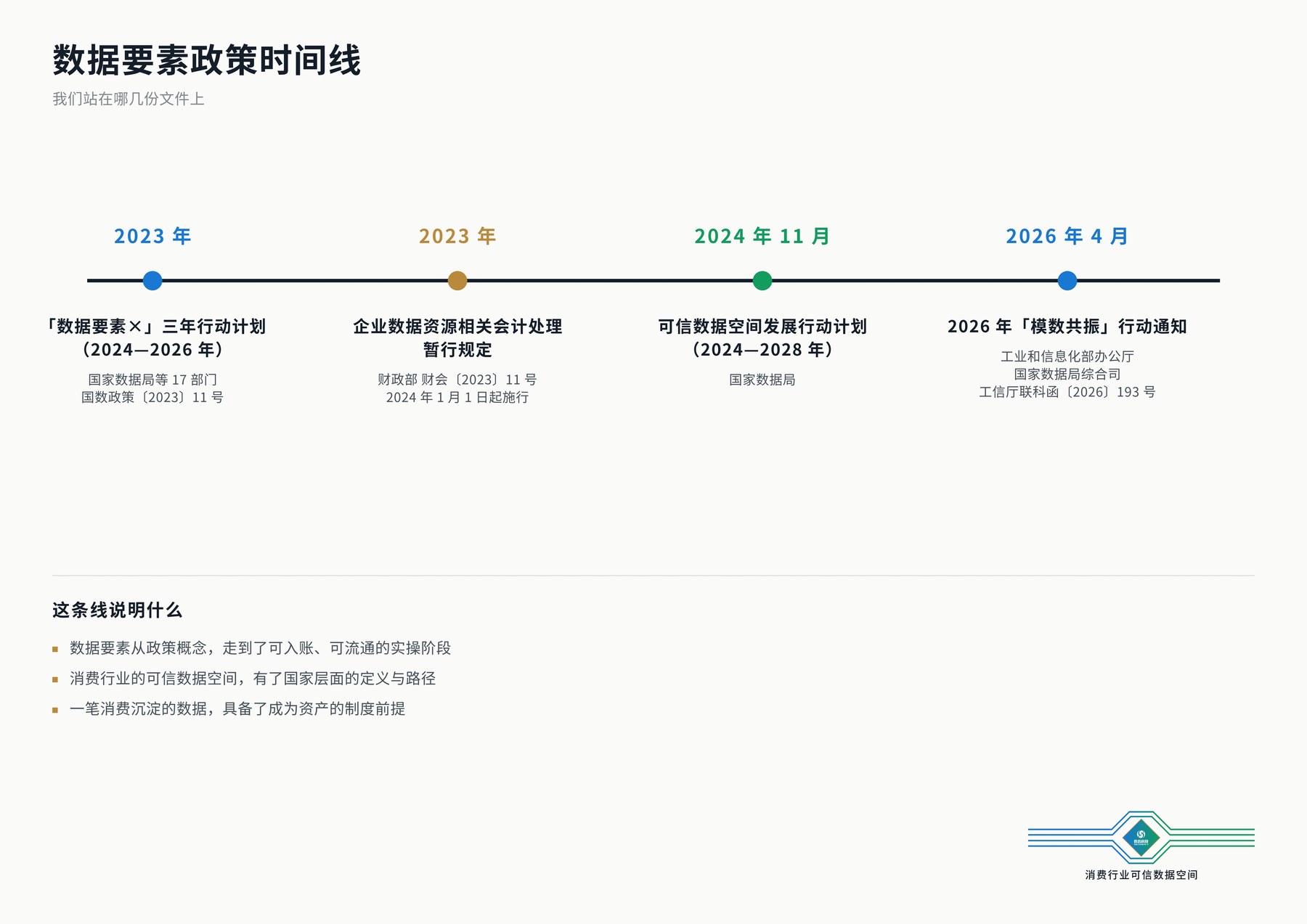Click the date label 2026 年 4 月
1307x924 pixels.
click(x=1067, y=236)
